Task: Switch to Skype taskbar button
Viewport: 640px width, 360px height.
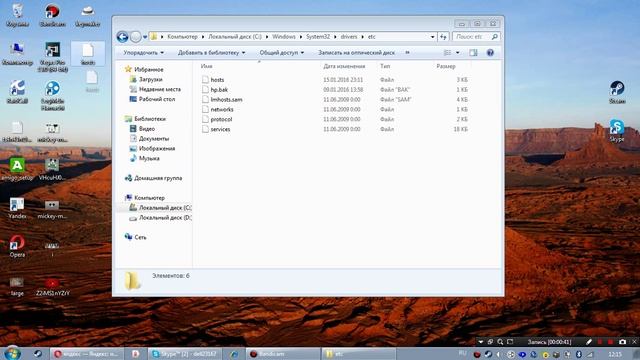Action: [x=184, y=354]
